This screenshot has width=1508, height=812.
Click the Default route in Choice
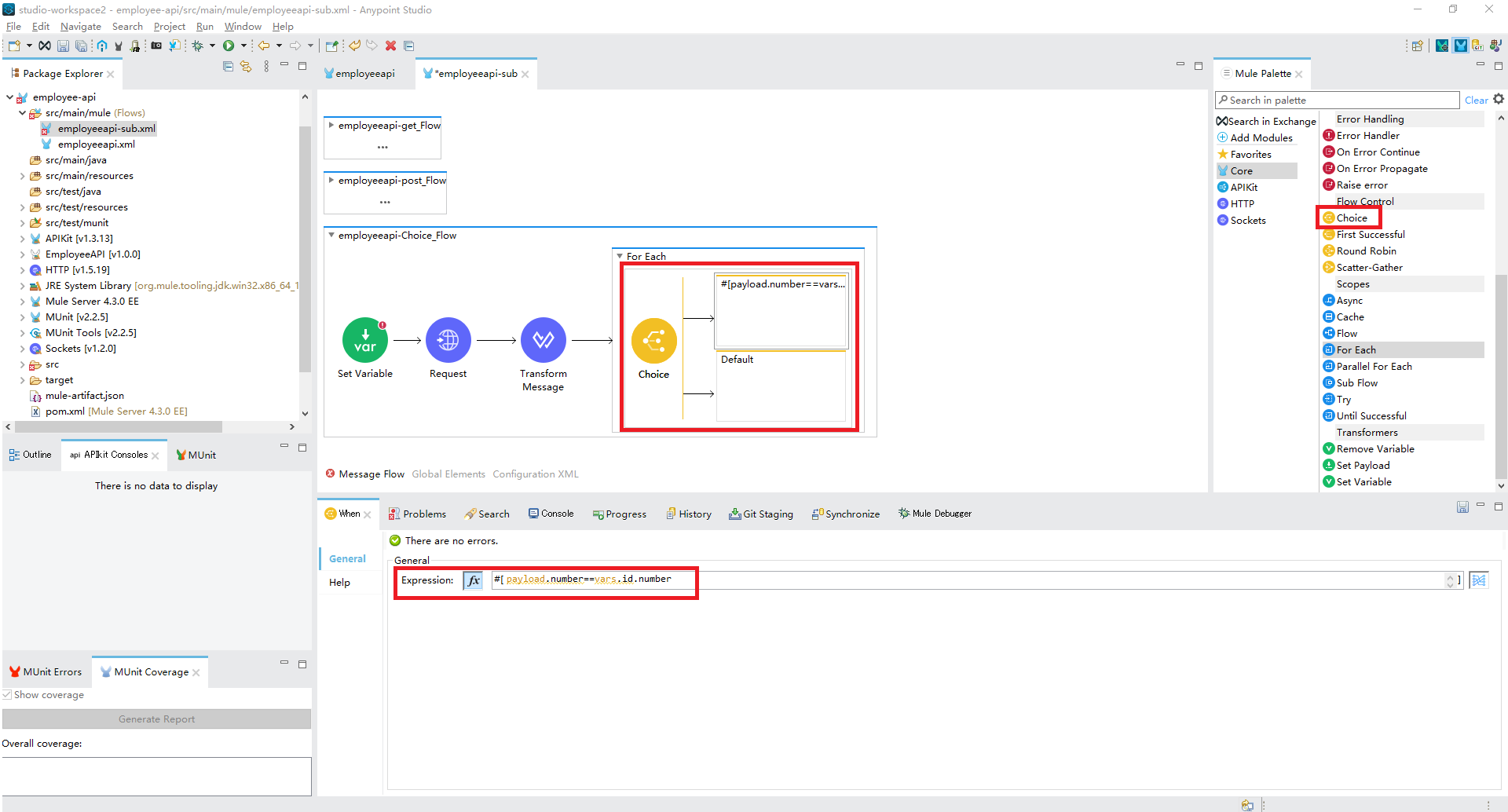point(781,386)
